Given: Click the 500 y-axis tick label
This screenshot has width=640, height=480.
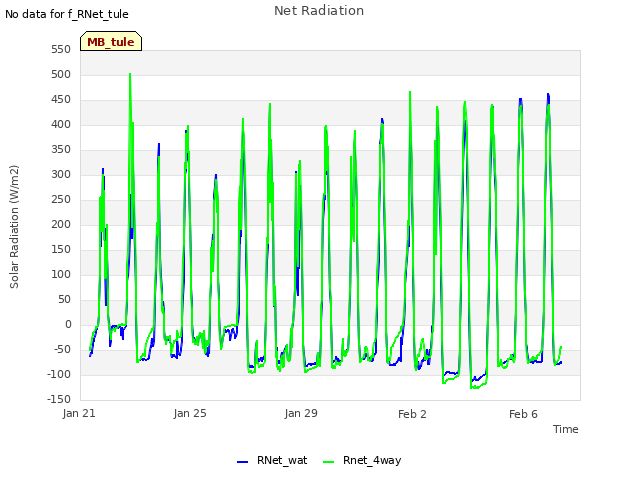Looking at the screenshot, I should tap(61, 74).
